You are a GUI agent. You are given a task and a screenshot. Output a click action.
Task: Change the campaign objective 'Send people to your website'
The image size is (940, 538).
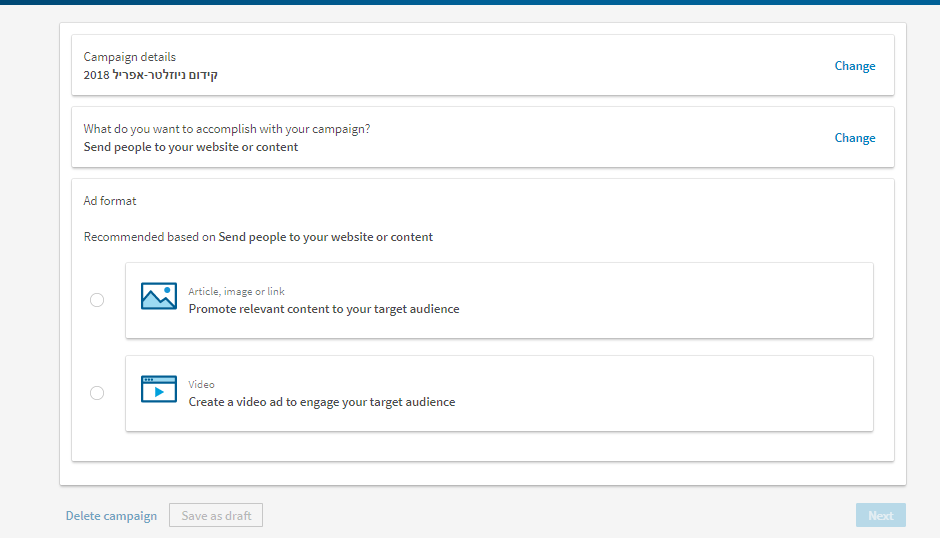(x=855, y=138)
